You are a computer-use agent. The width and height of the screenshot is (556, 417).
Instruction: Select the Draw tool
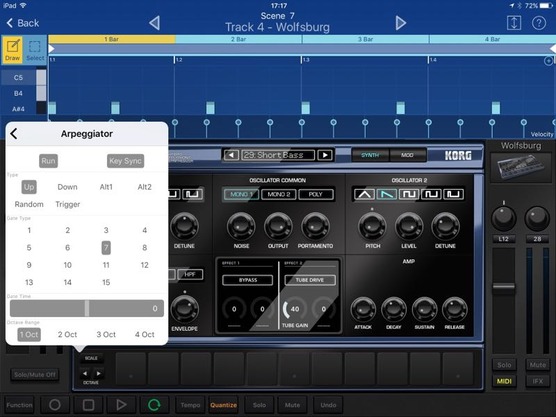click(x=13, y=50)
